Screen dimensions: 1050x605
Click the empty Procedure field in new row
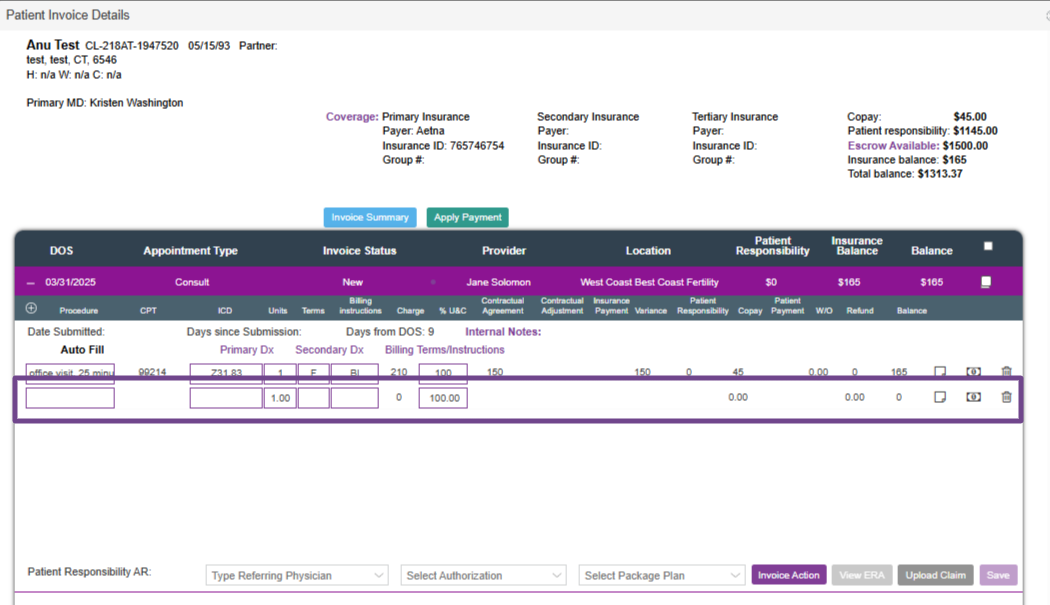pyautogui.click(x=70, y=398)
